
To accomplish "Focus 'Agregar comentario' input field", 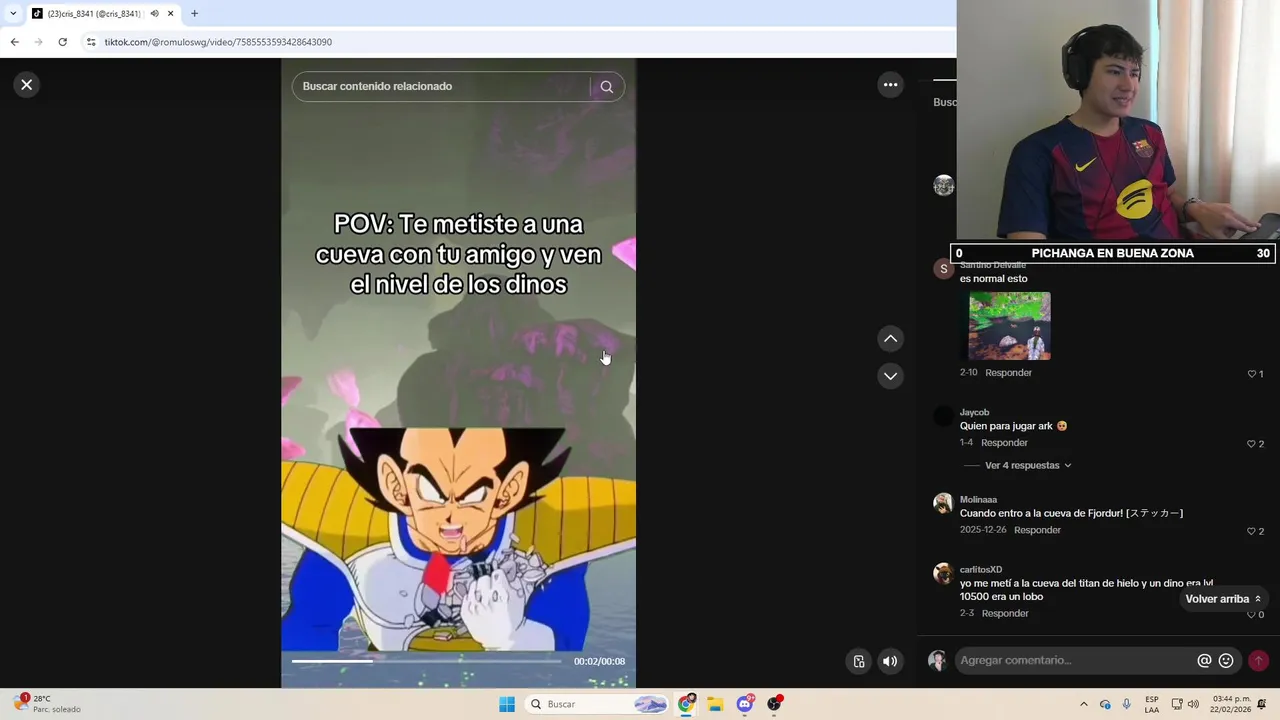I will pos(1074,660).
